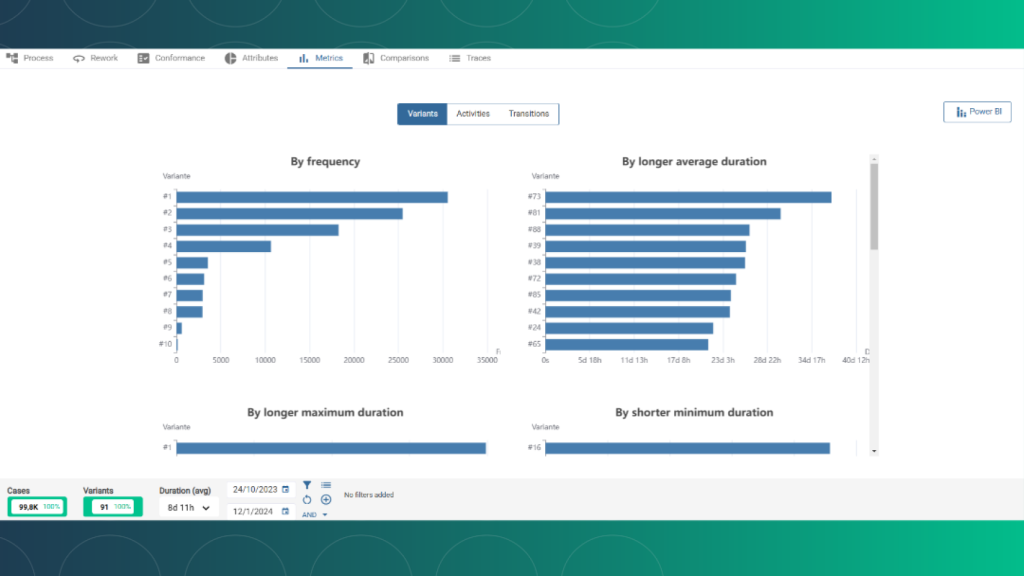Click the add filter plus icon
Viewport: 1024px width, 576px height.
(x=326, y=499)
